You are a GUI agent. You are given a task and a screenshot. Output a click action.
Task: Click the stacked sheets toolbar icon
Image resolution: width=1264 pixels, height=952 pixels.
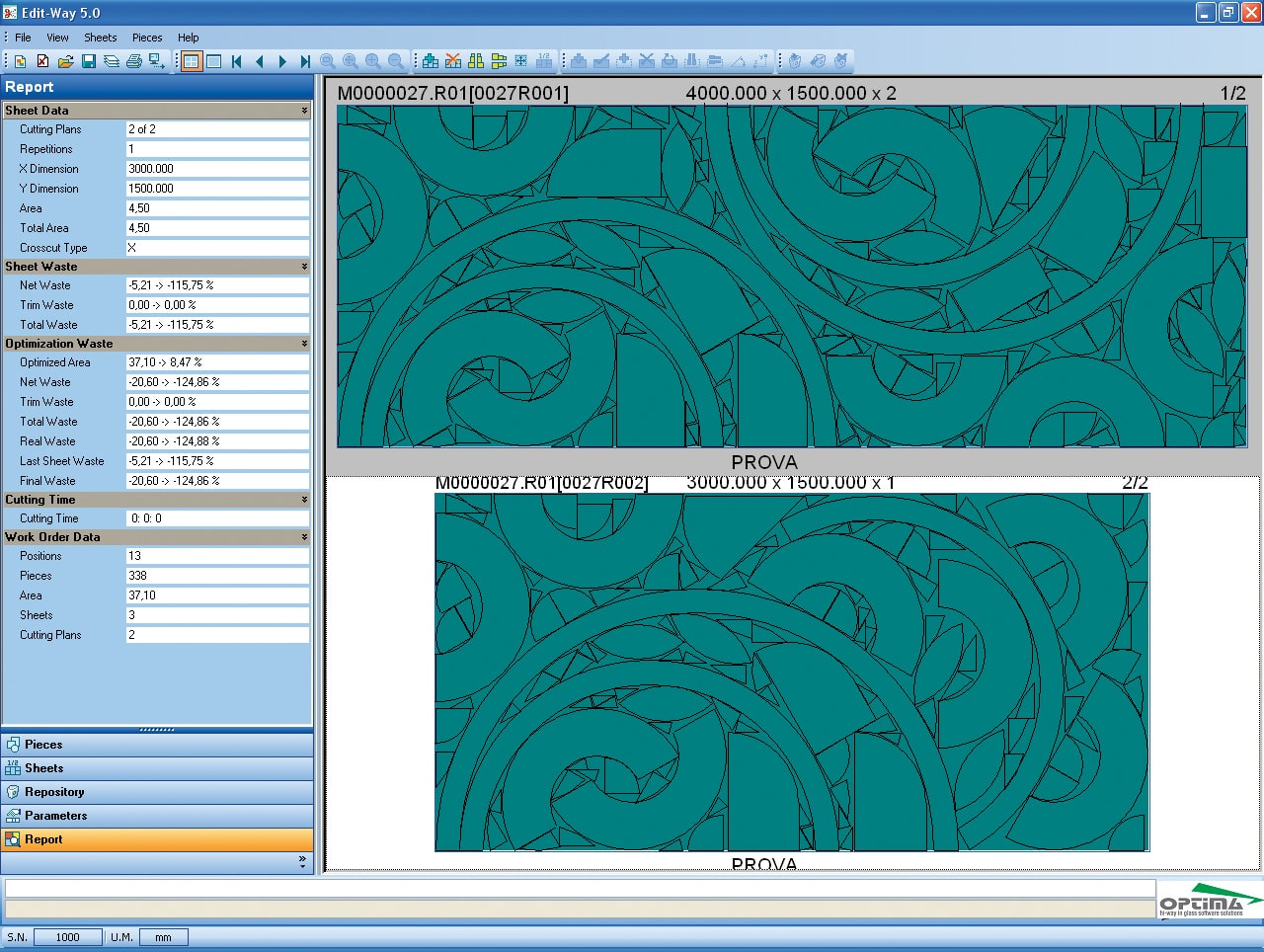(111, 61)
